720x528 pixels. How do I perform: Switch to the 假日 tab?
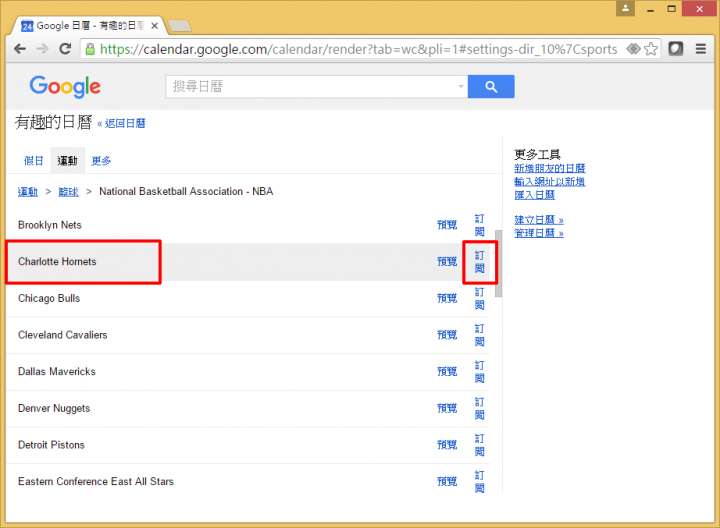[x=34, y=161]
